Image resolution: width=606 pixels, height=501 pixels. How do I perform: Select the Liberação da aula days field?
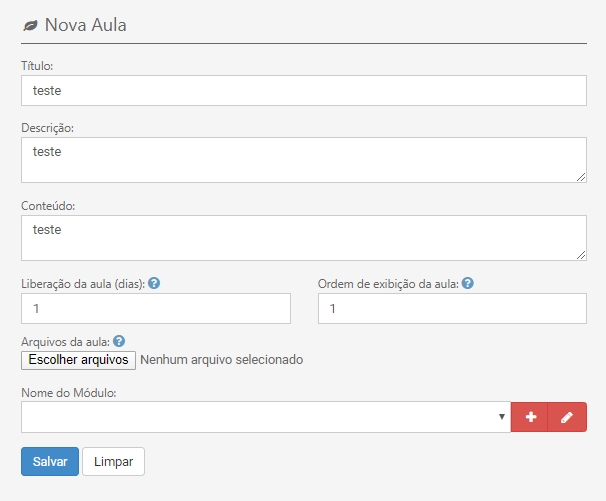[155, 309]
